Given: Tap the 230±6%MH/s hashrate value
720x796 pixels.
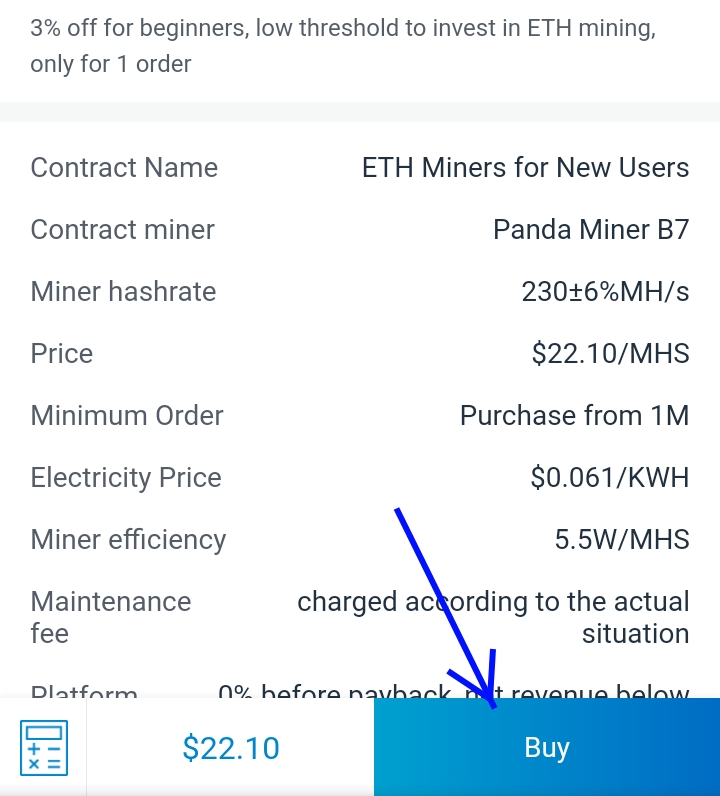Looking at the screenshot, I should click(605, 291).
